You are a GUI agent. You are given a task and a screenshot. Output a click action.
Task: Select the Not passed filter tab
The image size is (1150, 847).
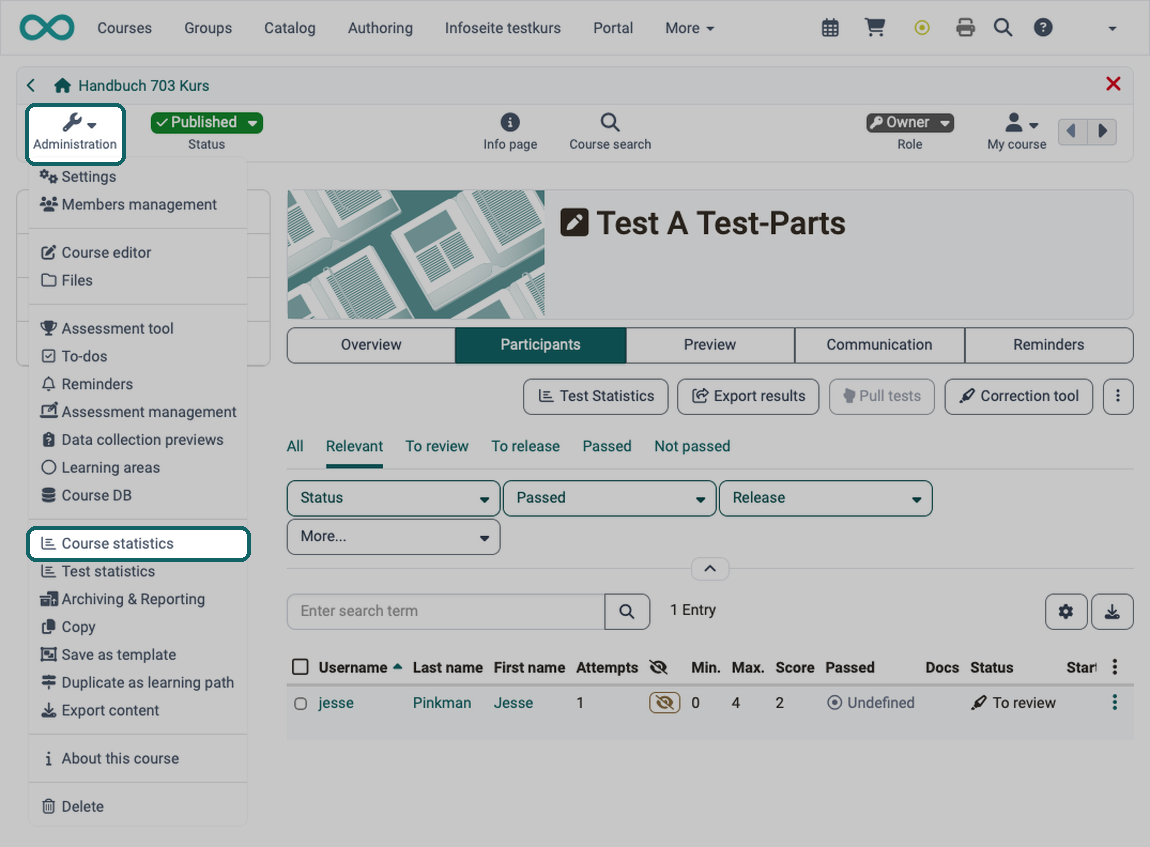point(692,447)
